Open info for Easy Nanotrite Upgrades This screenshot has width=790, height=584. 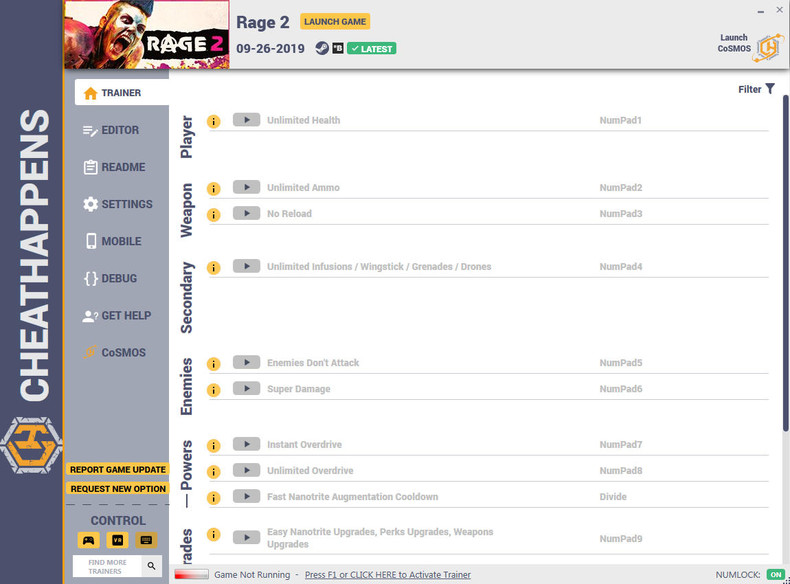214,534
